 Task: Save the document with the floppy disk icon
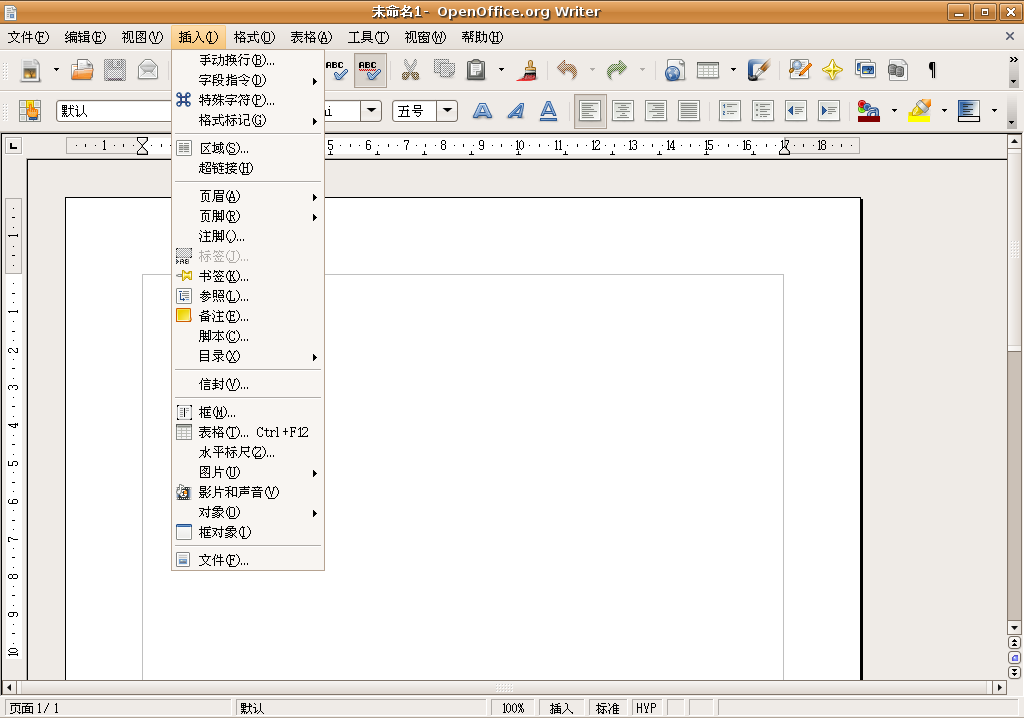[115, 70]
